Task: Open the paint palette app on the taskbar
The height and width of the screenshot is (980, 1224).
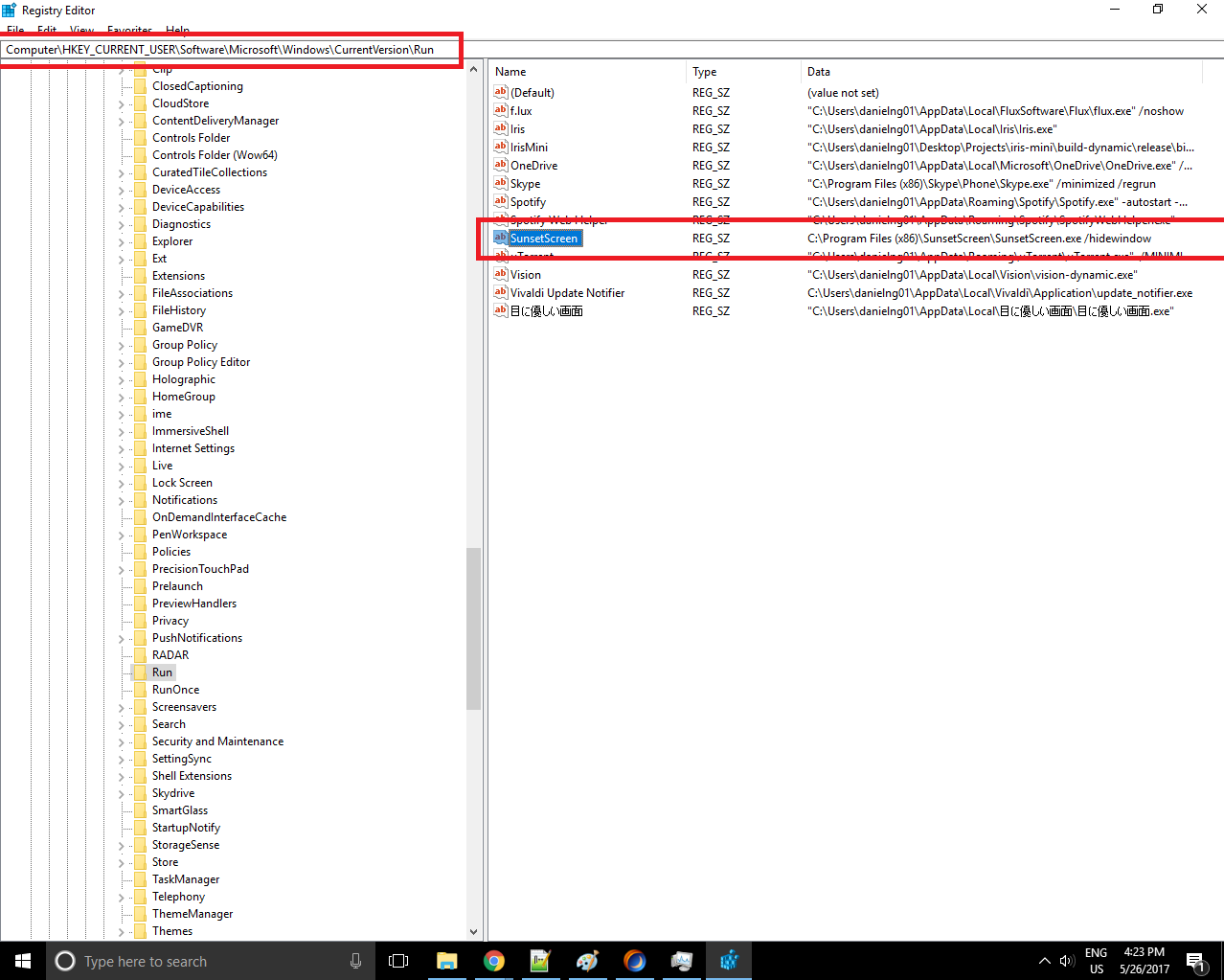Action: click(588, 961)
